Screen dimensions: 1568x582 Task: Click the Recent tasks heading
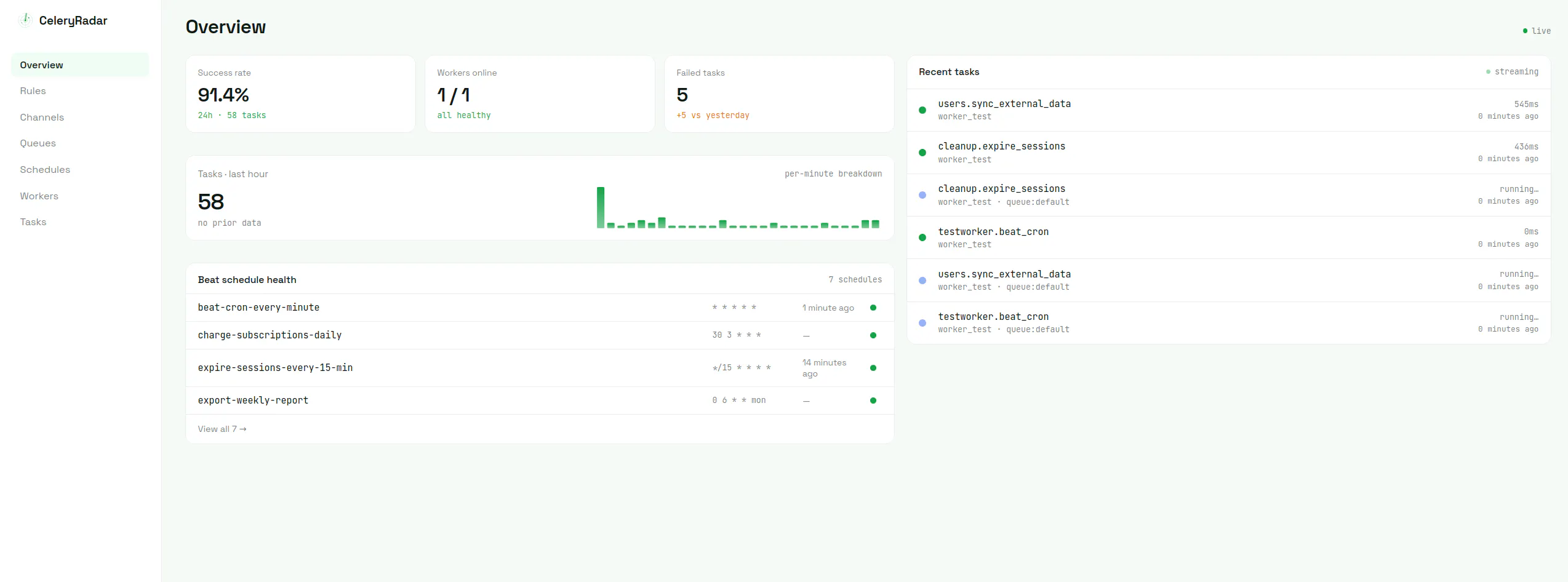pos(949,72)
